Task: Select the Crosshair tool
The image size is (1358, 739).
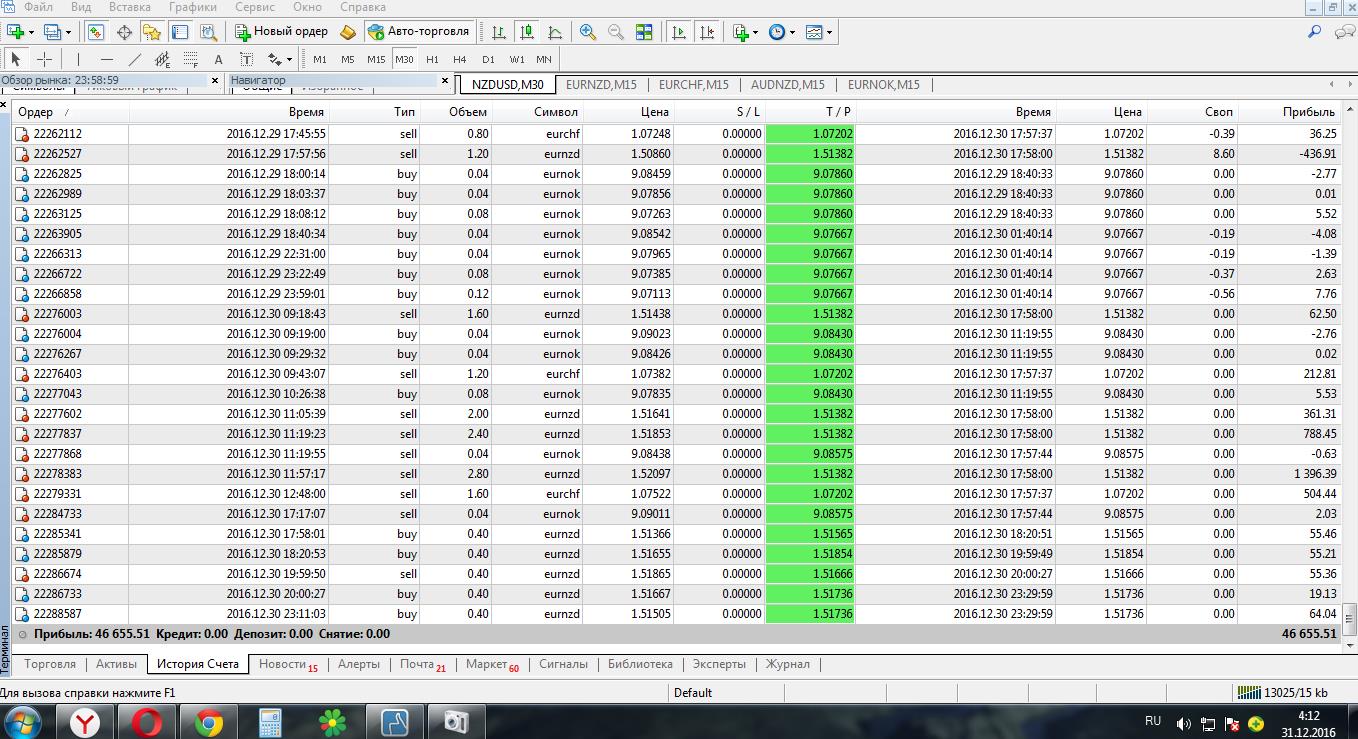Action: [45, 59]
